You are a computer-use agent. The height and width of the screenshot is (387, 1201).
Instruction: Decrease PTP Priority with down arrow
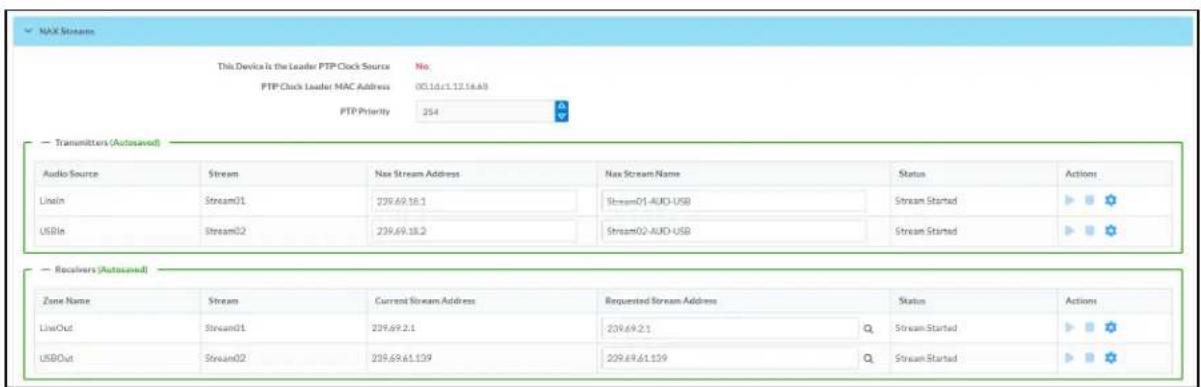(x=560, y=118)
